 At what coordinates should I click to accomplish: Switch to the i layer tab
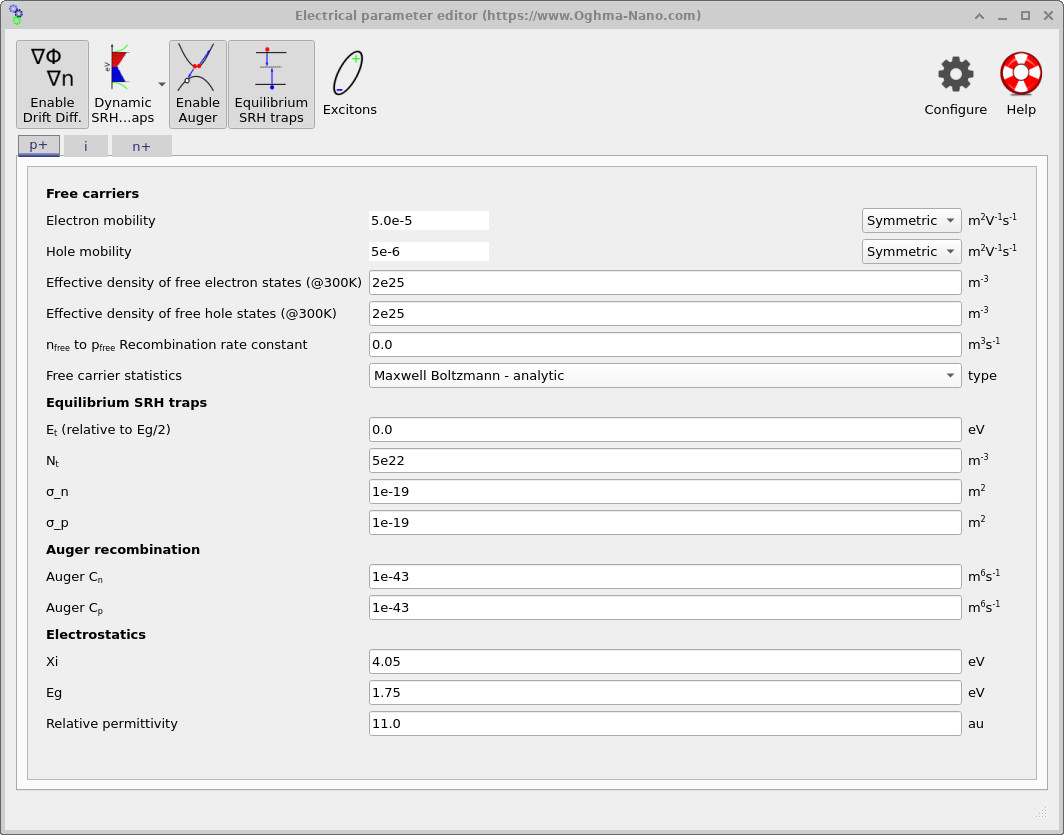(x=85, y=145)
